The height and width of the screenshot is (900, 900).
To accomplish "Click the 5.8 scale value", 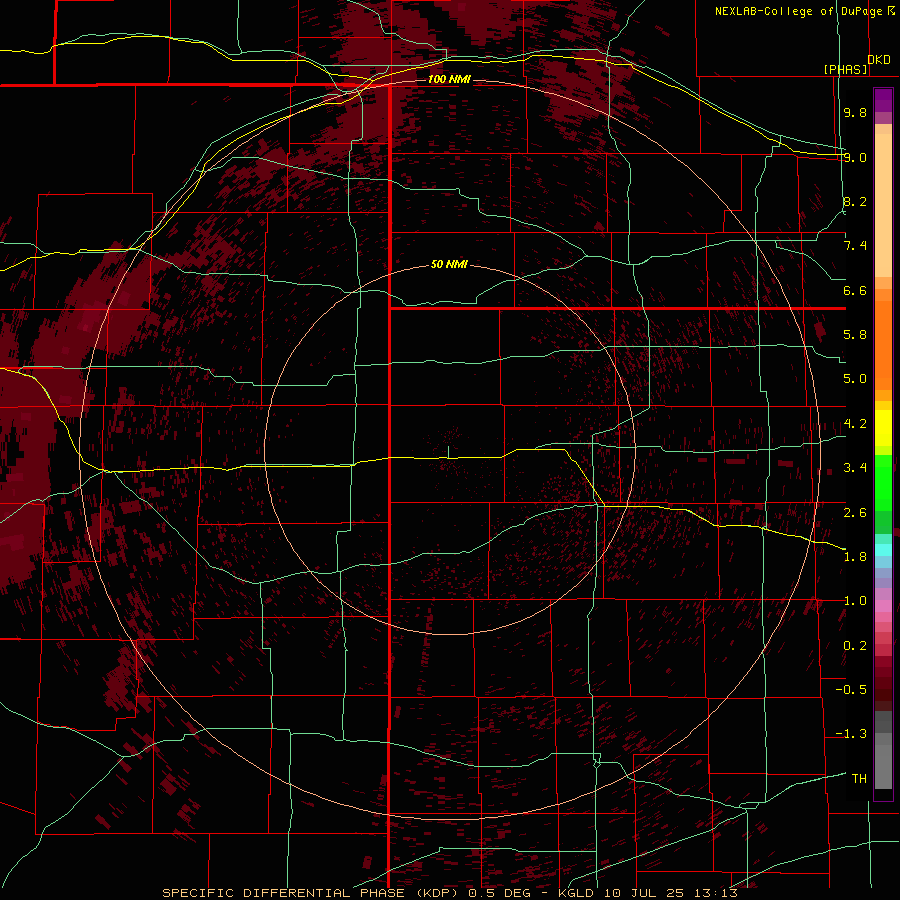I will tap(855, 335).
